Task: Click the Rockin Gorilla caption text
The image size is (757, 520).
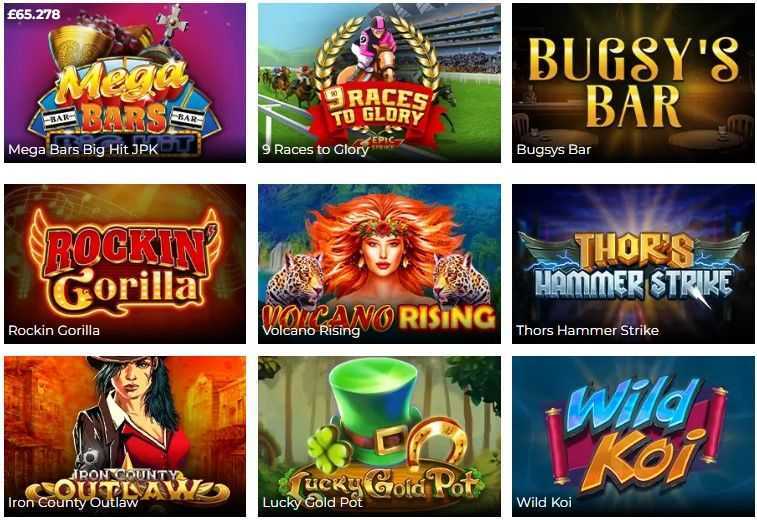Action: pos(54,331)
